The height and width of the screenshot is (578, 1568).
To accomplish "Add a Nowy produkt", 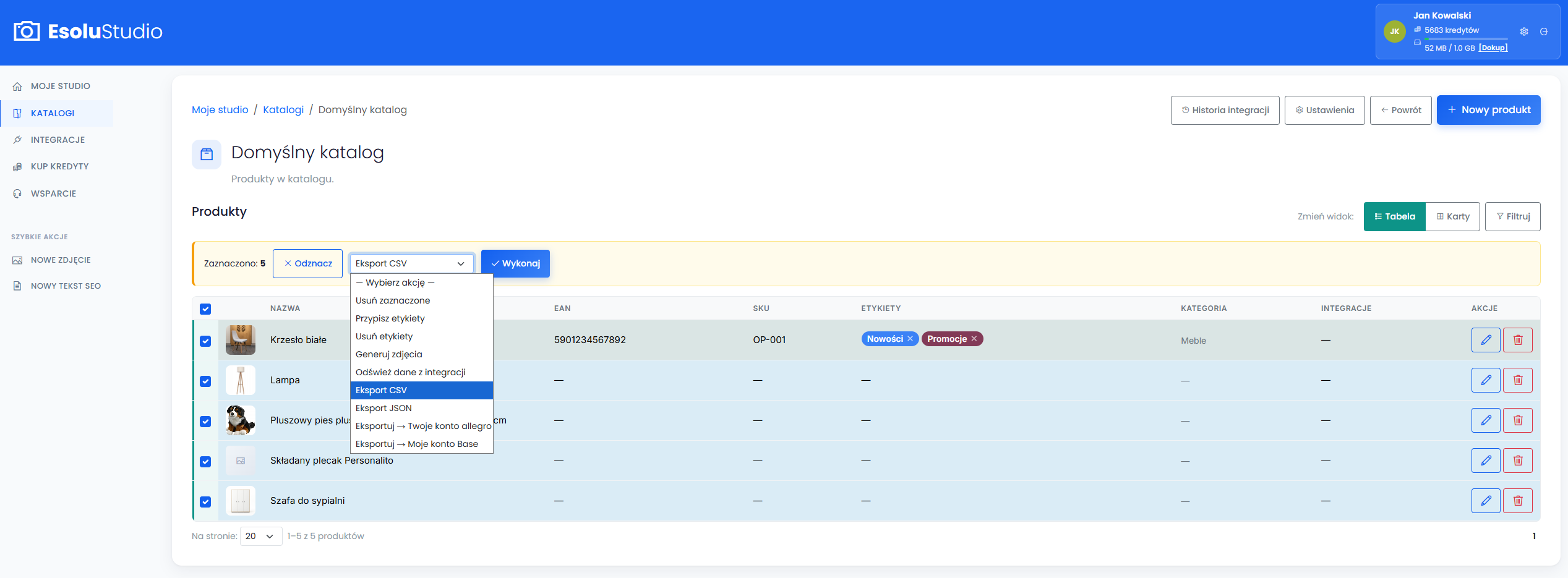I will click(1488, 110).
